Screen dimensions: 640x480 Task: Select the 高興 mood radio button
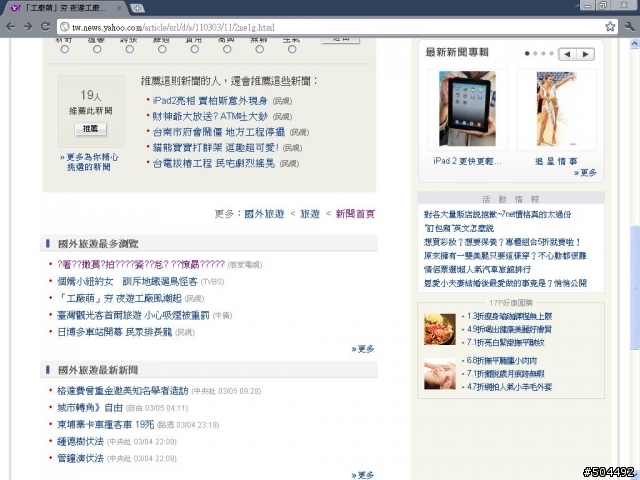(x=227, y=49)
